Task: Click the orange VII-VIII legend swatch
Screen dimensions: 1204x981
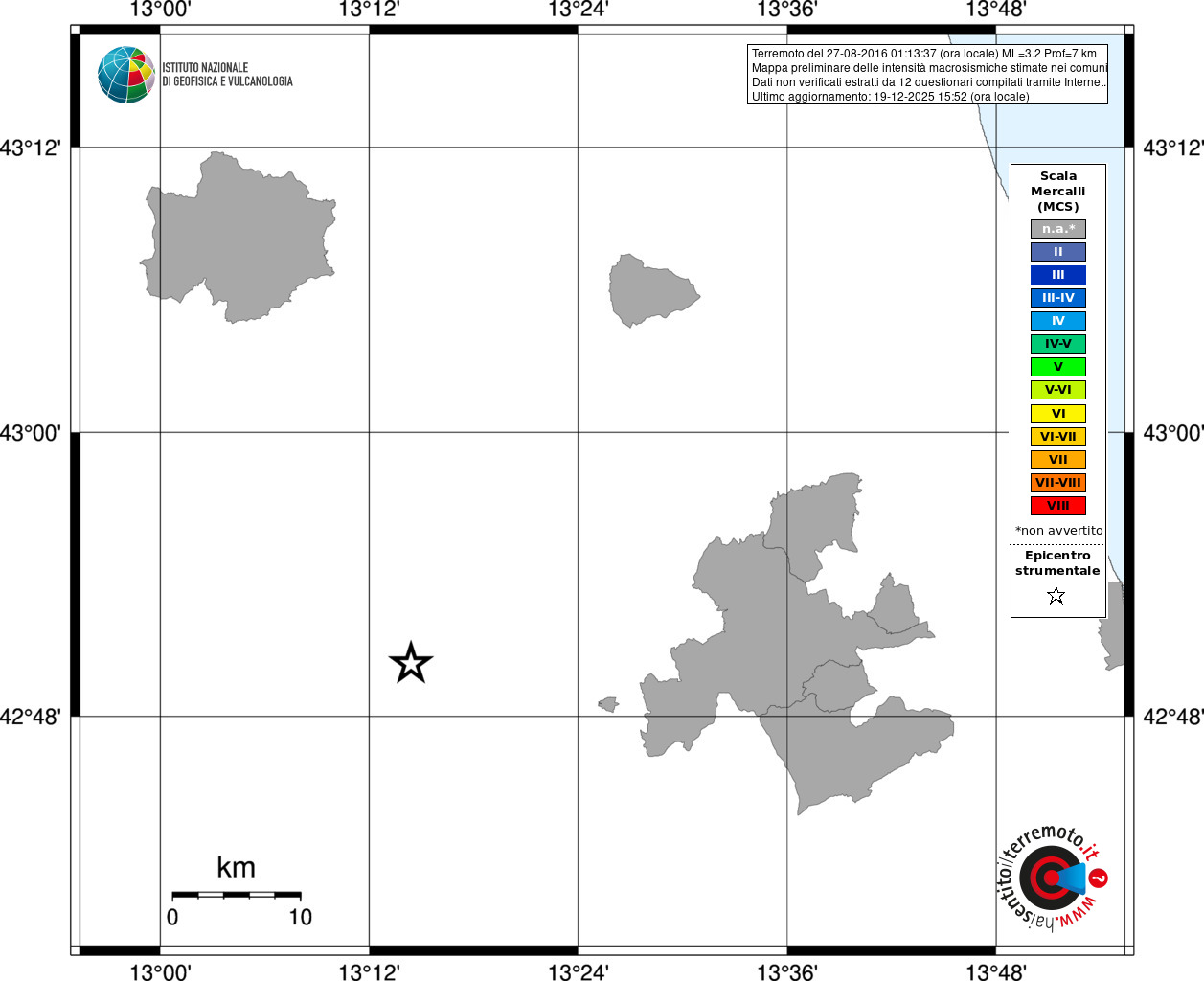Action: 1058,483
